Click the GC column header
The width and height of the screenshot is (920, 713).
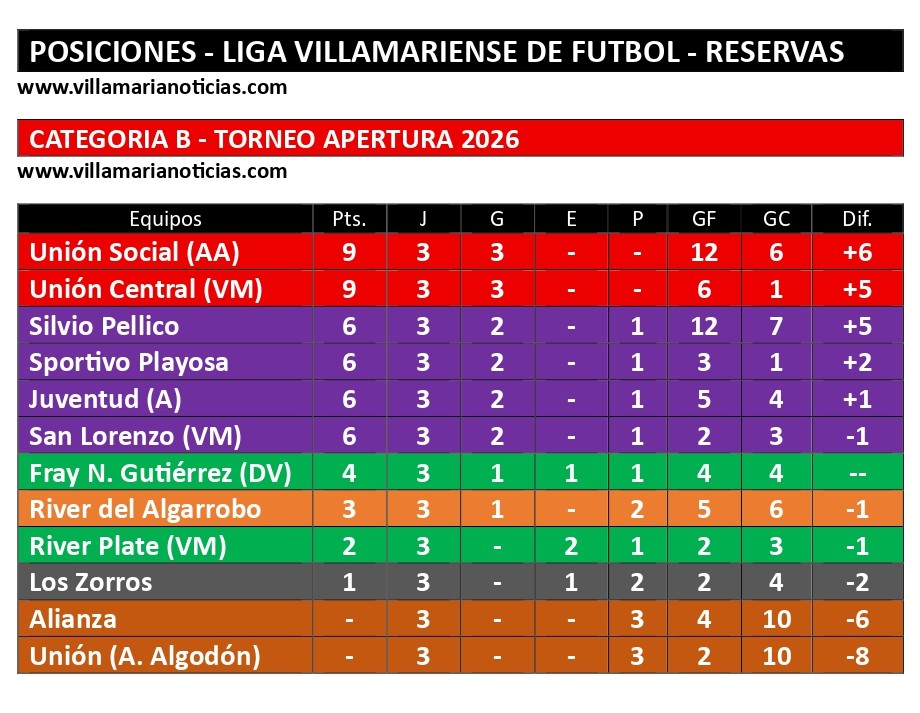(776, 219)
